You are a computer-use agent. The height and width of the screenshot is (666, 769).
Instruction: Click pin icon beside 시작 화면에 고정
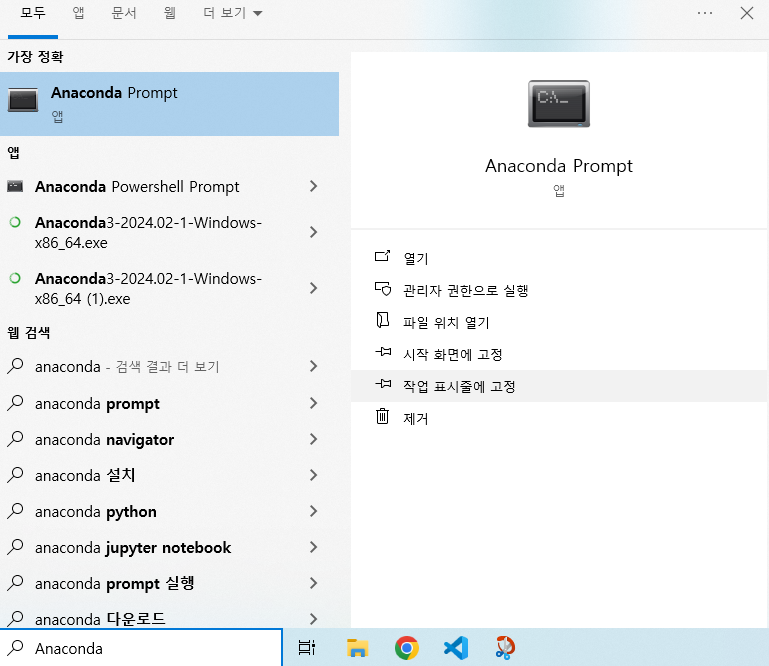(x=383, y=352)
